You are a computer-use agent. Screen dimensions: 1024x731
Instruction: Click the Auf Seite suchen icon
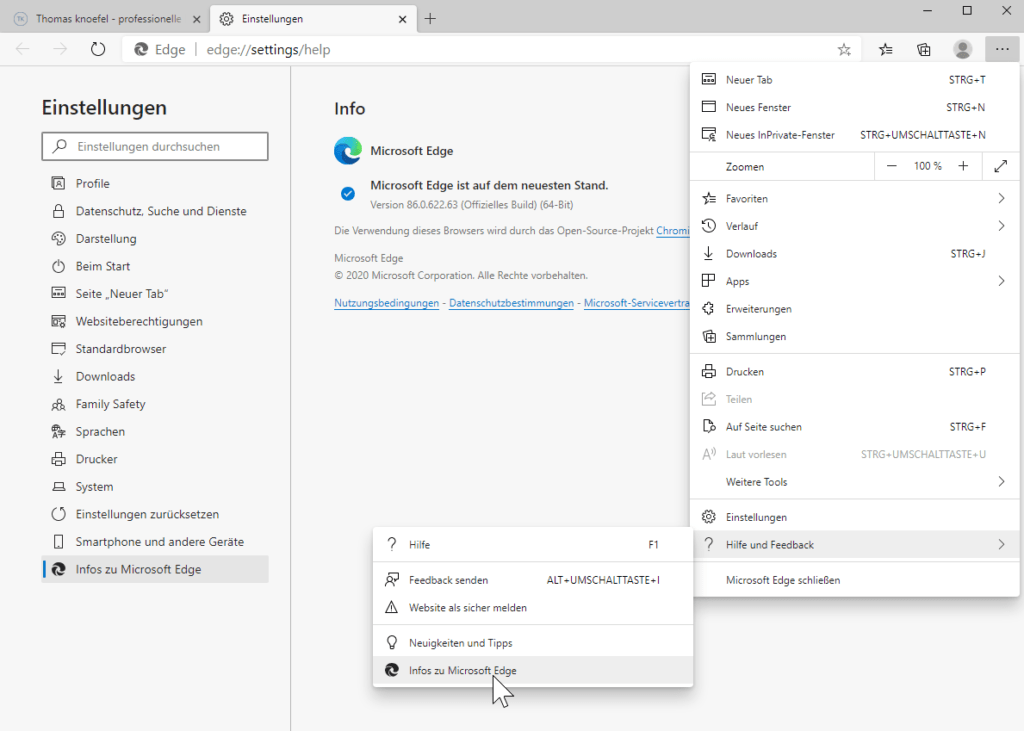709,427
